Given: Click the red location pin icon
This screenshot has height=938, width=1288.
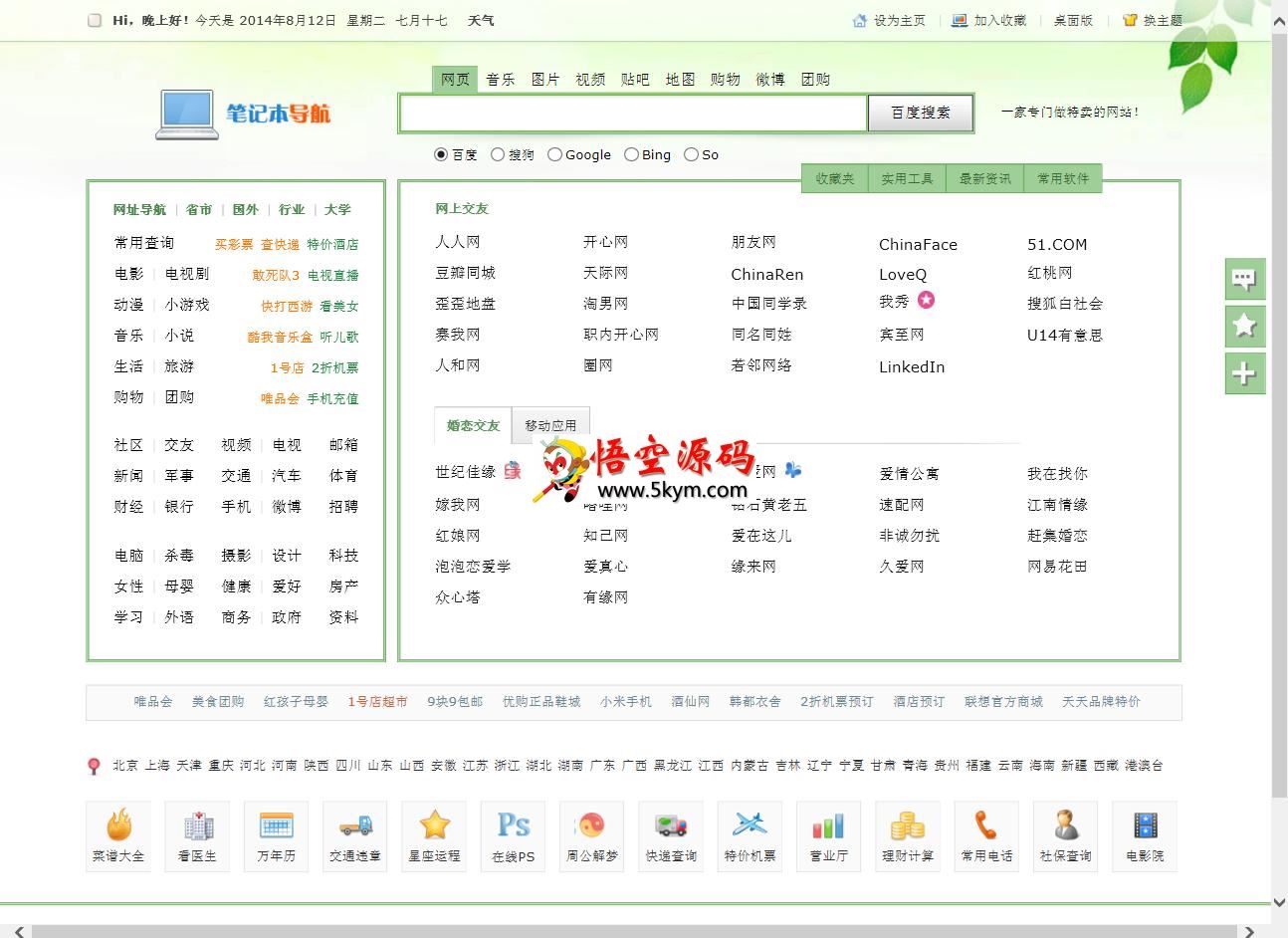Looking at the screenshot, I should 95,766.
